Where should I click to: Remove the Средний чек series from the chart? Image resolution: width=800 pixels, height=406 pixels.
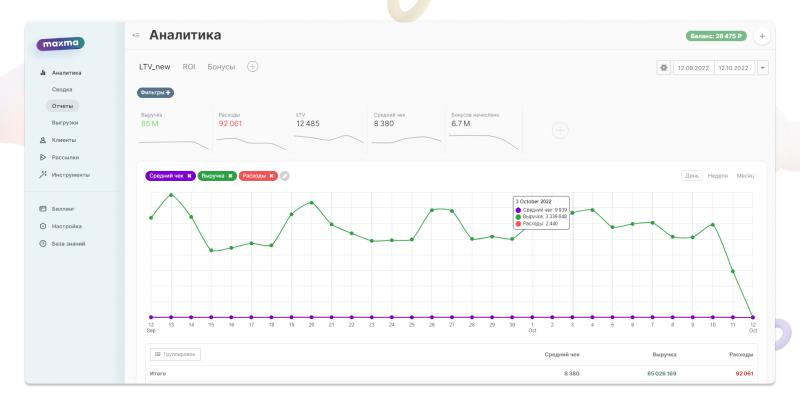(x=190, y=176)
